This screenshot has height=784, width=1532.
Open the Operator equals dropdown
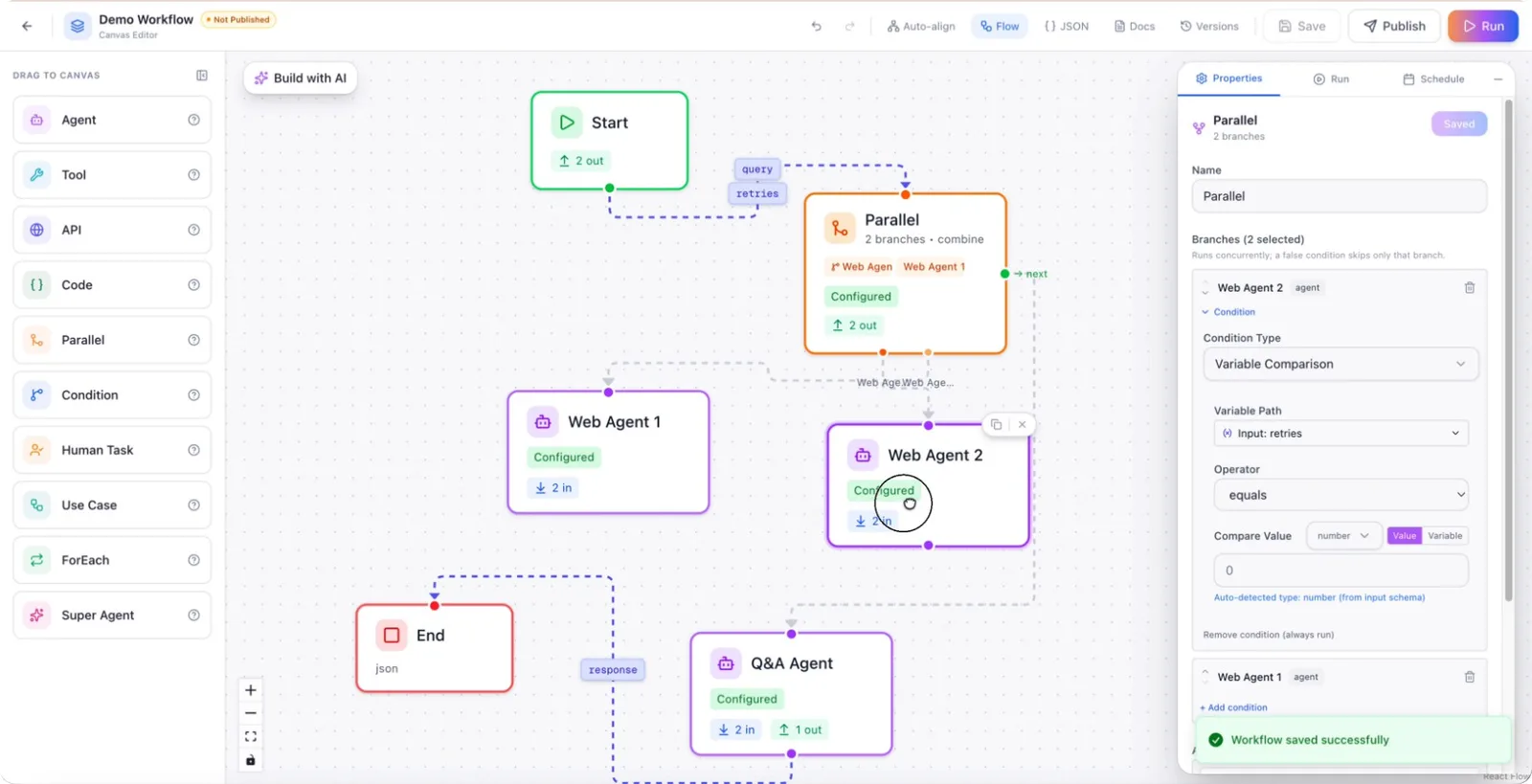coord(1340,495)
